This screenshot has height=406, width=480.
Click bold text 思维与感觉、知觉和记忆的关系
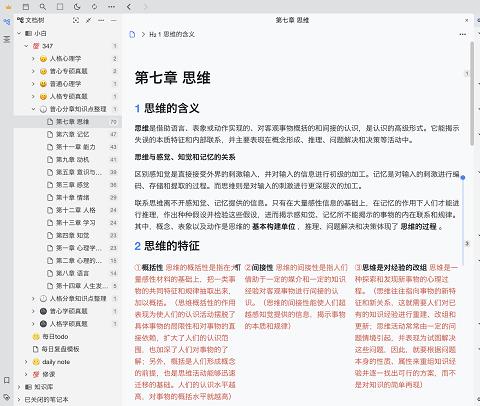[x=185, y=157]
